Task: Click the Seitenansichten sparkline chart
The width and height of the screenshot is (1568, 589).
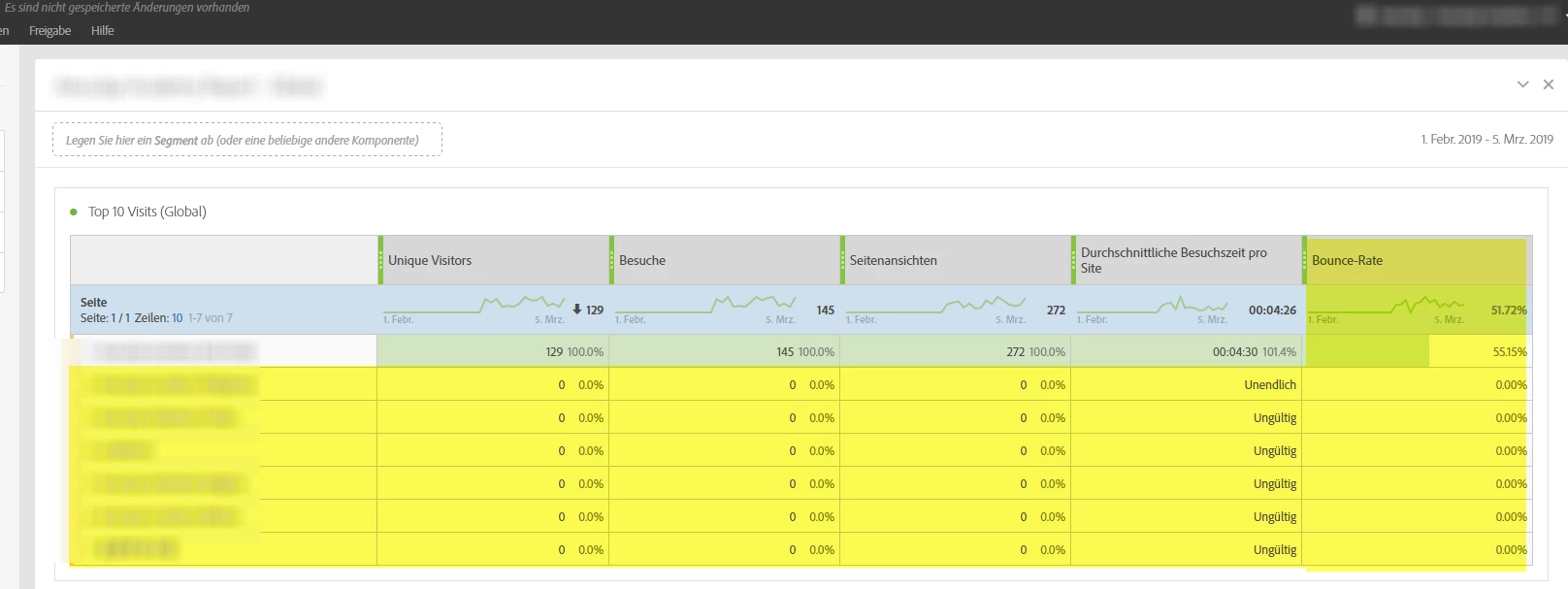Action: pos(936,306)
